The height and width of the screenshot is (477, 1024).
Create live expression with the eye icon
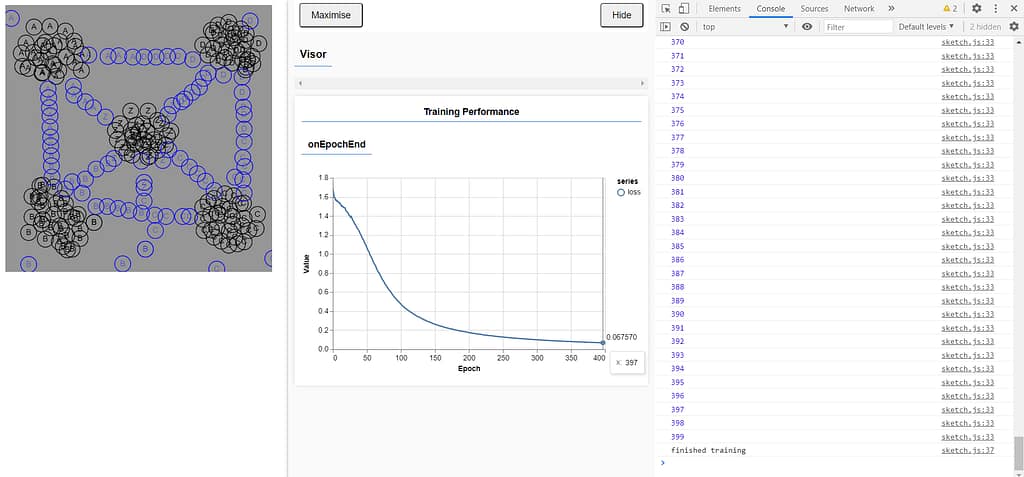pyautogui.click(x=807, y=27)
